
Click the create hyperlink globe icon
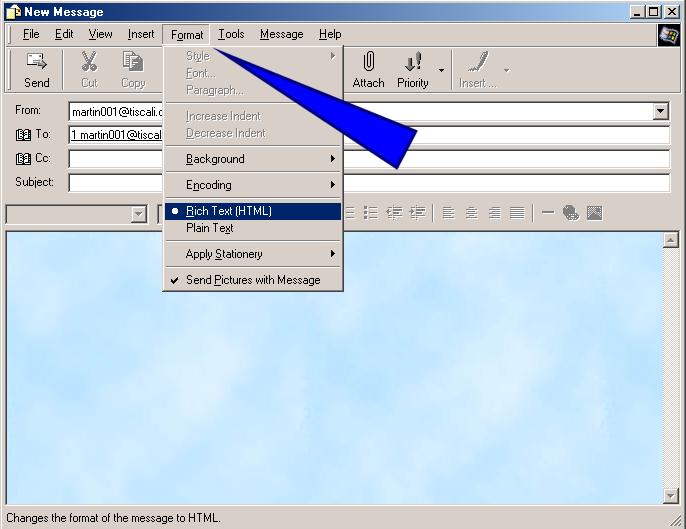point(571,213)
